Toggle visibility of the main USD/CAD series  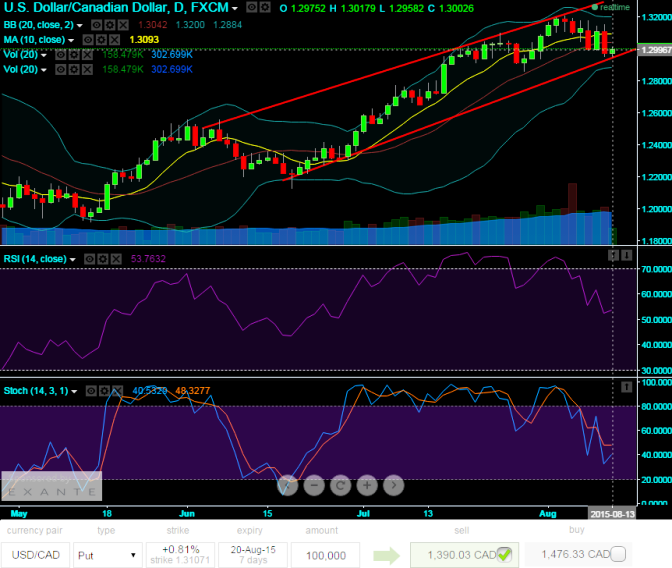coord(252,7)
